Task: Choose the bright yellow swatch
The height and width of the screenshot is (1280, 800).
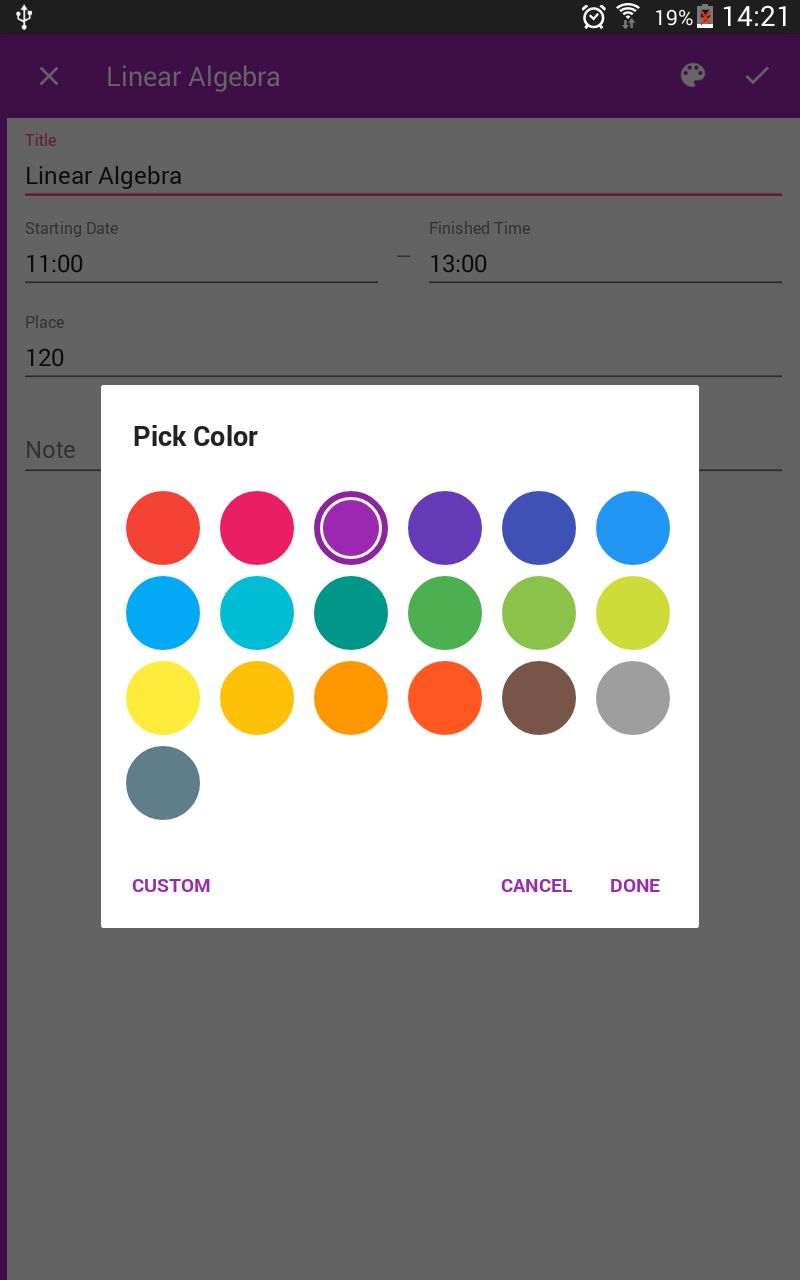Action: point(163,698)
